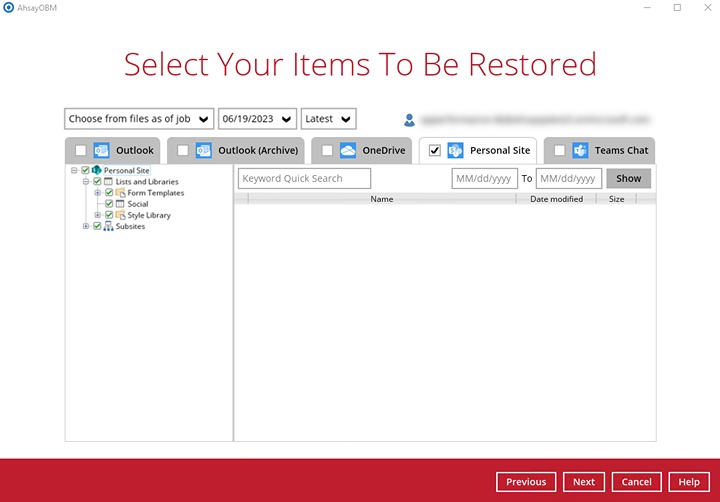Click the Keyword Quick Search field
720x502 pixels.
tap(304, 179)
